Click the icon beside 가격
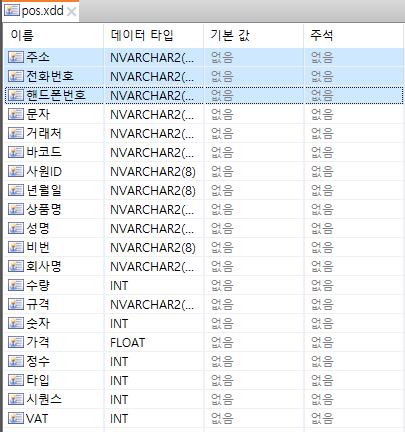 16,342
